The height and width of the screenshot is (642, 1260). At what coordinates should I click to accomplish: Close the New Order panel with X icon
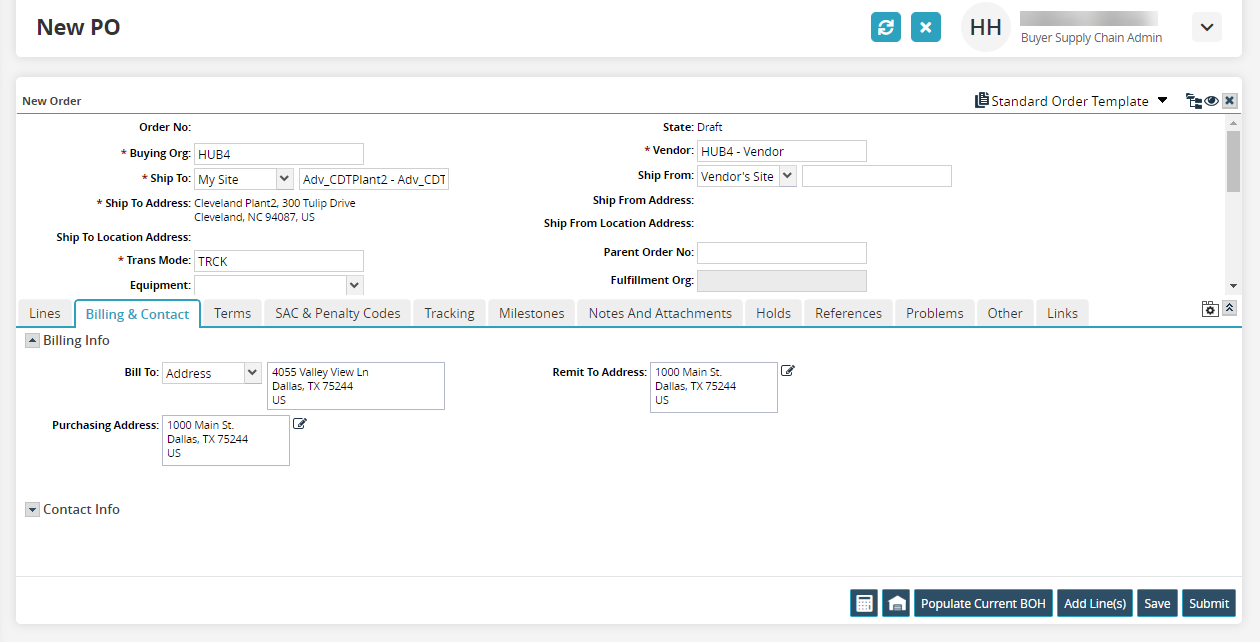tap(1230, 101)
